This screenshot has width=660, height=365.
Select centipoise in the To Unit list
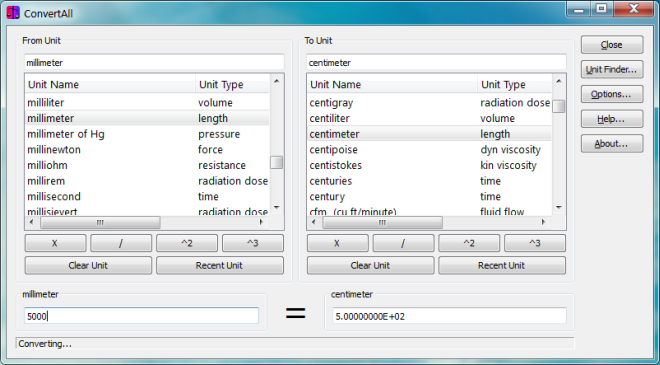429,149
